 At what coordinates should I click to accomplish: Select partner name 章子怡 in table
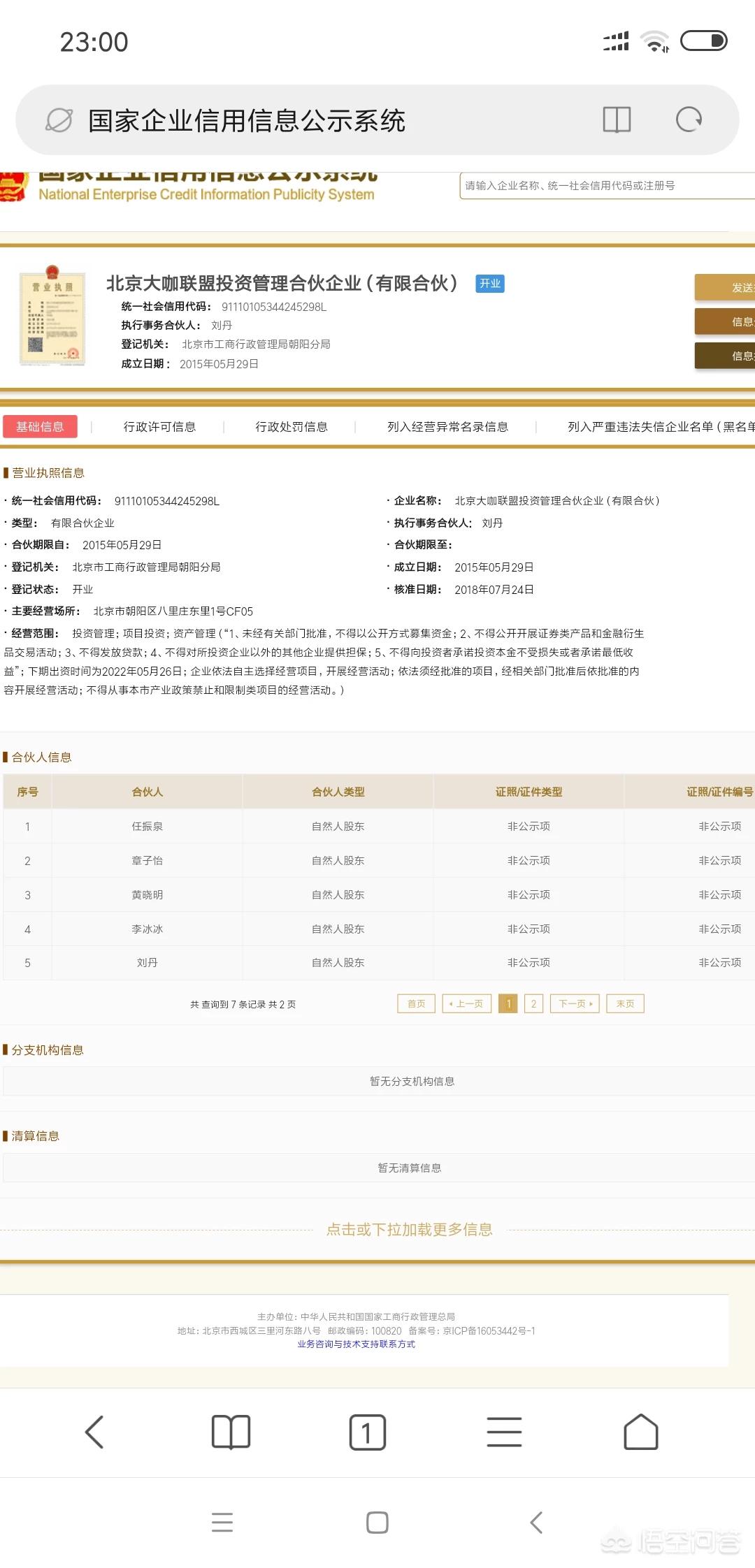pos(147,860)
